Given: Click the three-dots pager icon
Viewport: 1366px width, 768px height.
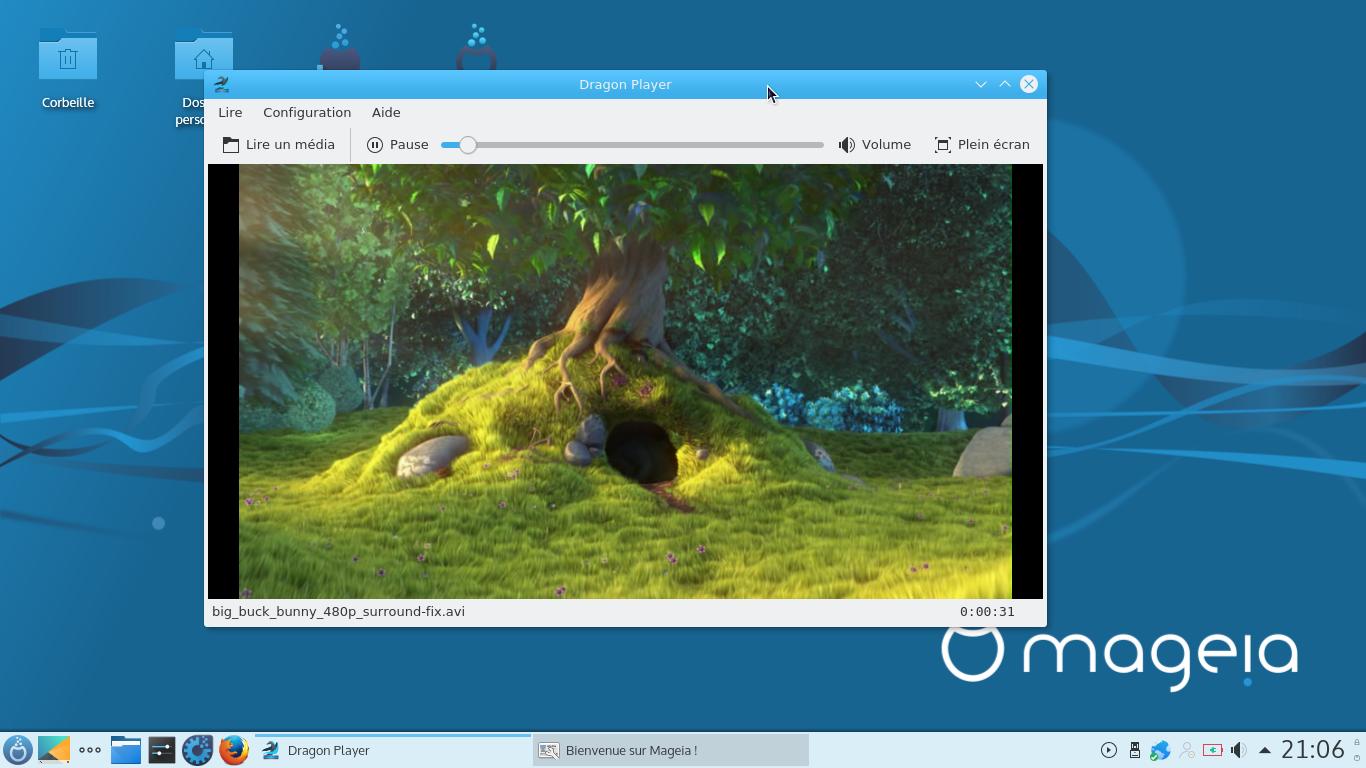Looking at the screenshot, I should pyautogui.click(x=90, y=750).
